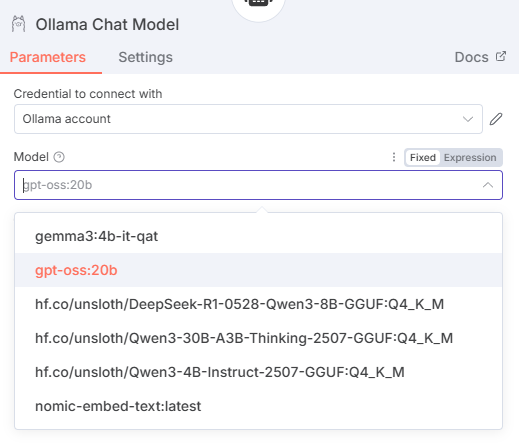Click the Model search input field

click(x=248, y=185)
